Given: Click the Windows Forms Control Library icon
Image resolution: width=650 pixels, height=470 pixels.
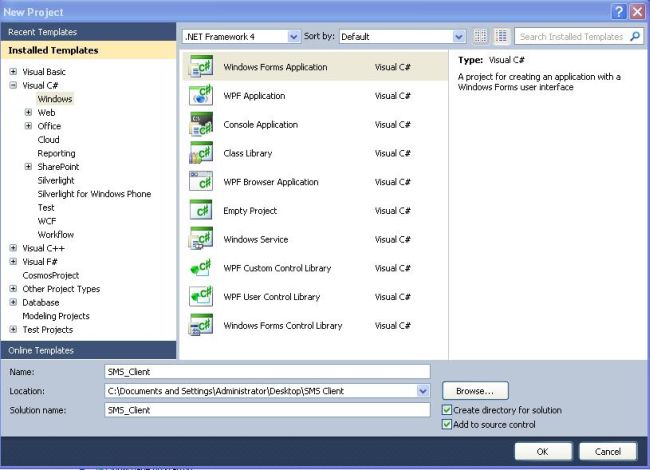Looking at the screenshot, I should click(201, 325).
